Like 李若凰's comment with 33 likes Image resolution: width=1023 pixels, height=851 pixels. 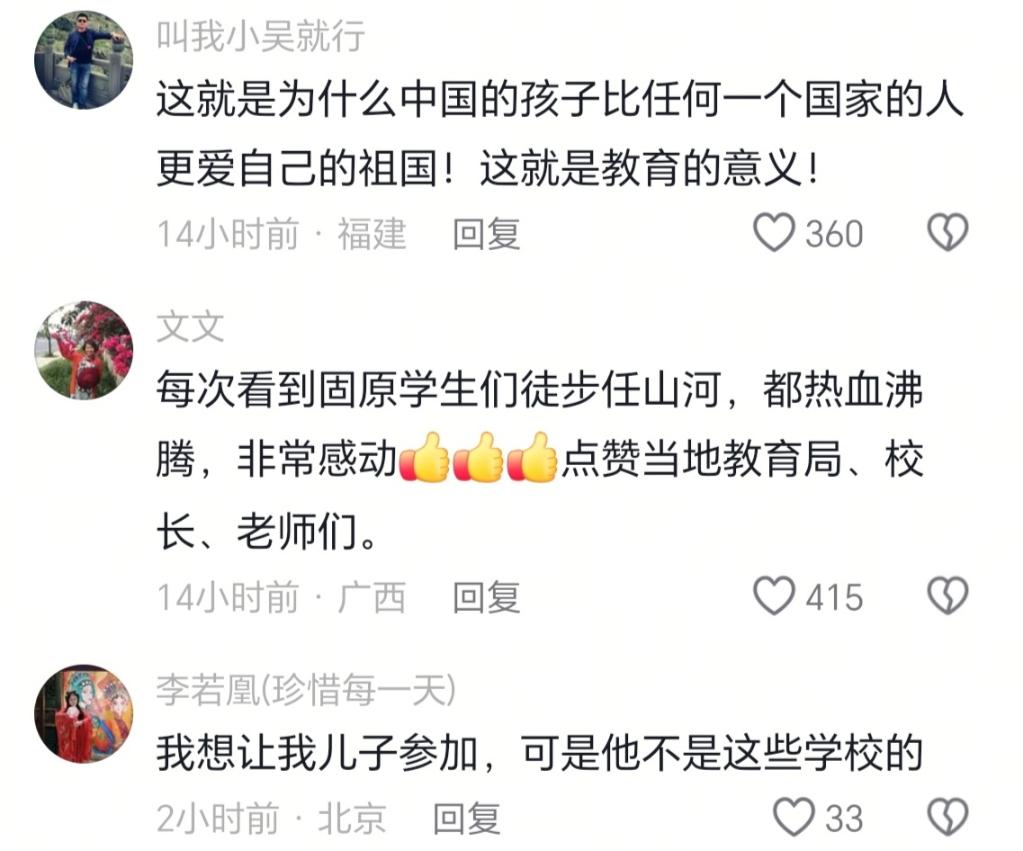coord(793,817)
